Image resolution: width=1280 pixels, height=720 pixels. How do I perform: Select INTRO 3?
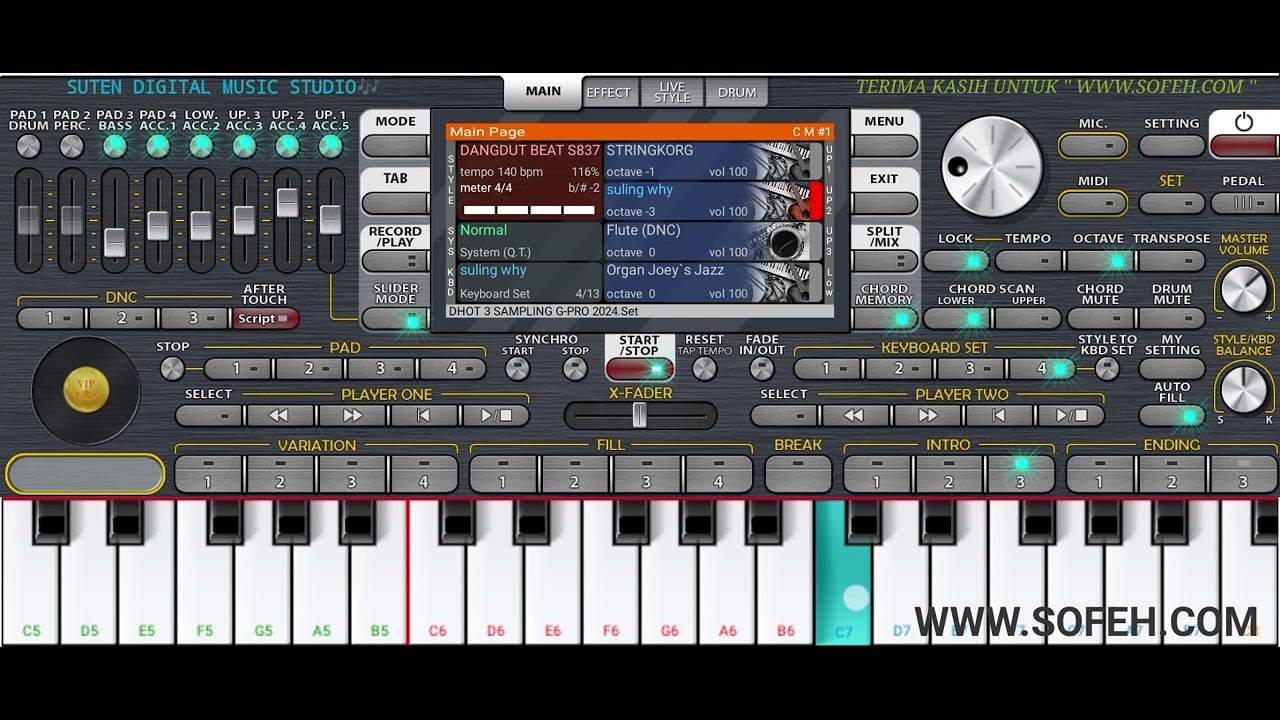[x=1020, y=474]
